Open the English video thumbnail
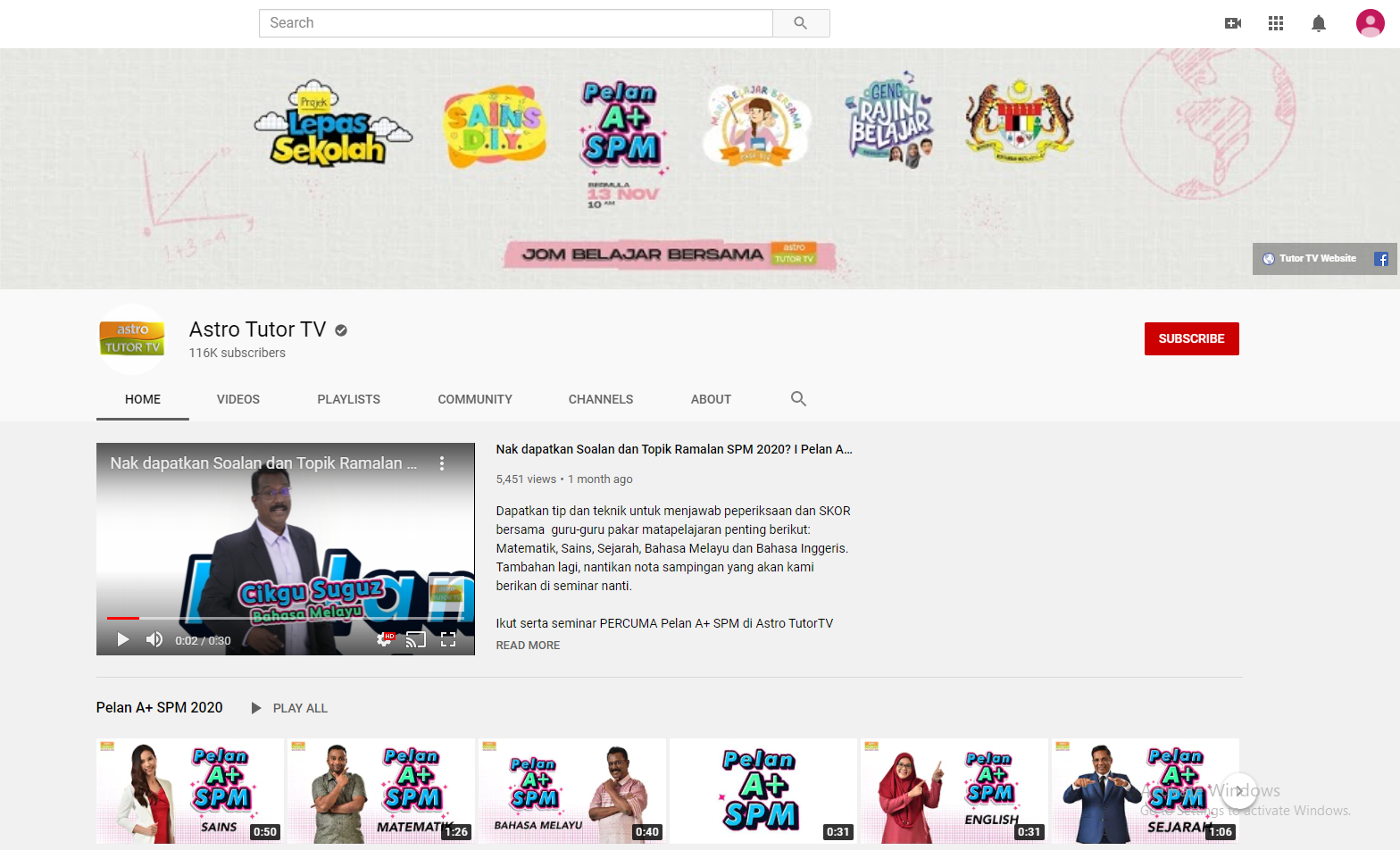Viewport: 1400px width, 850px height. pos(954,791)
